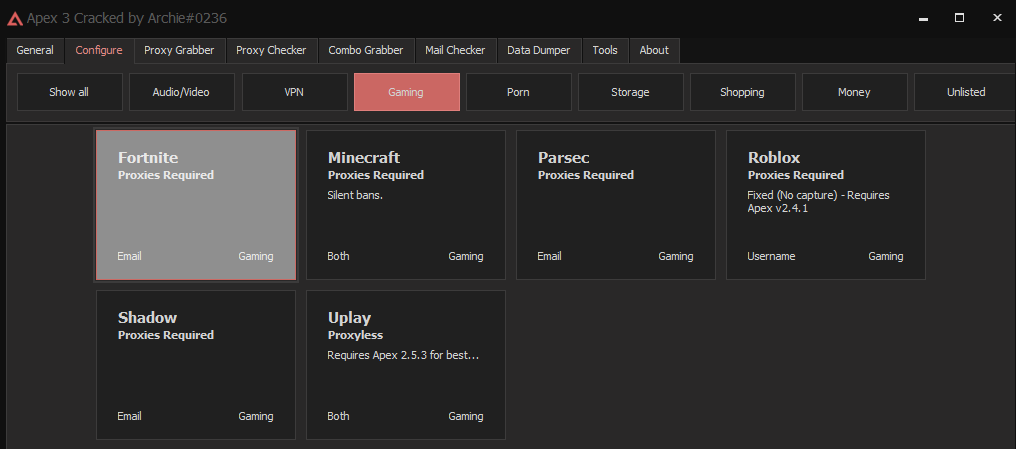Select the Parsec card
Screen dimensions: 1016x449
(x=616, y=205)
